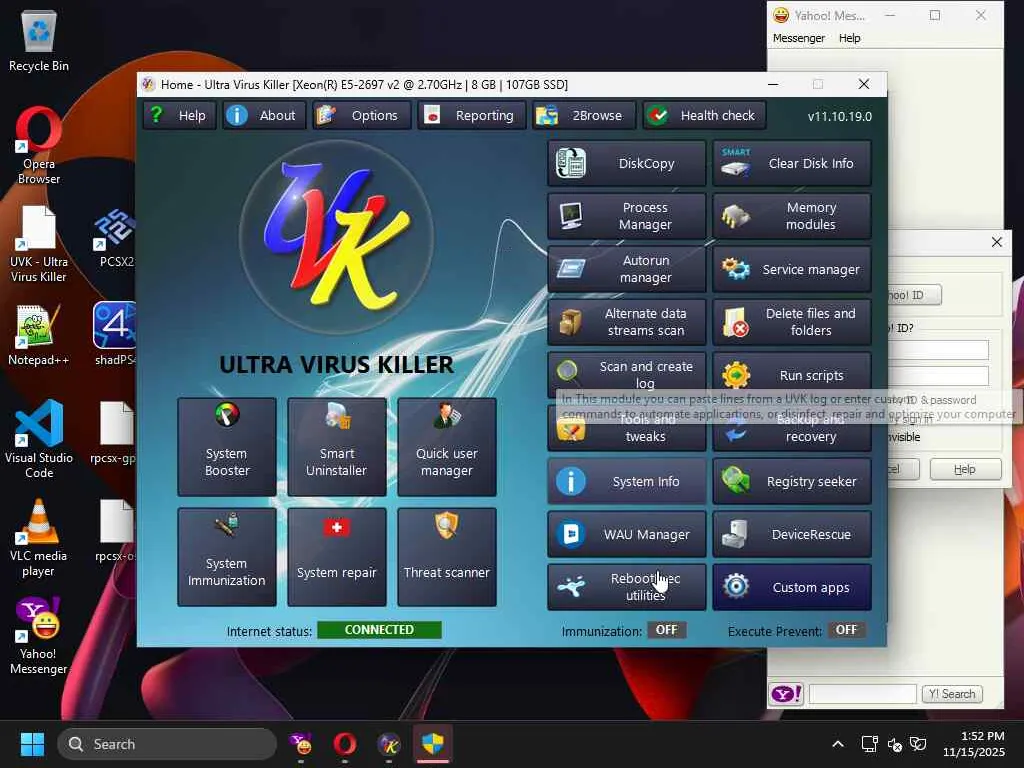Viewport: 1024px width, 768px height.
Task: Open WAU Manager
Action: [x=626, y=534]
